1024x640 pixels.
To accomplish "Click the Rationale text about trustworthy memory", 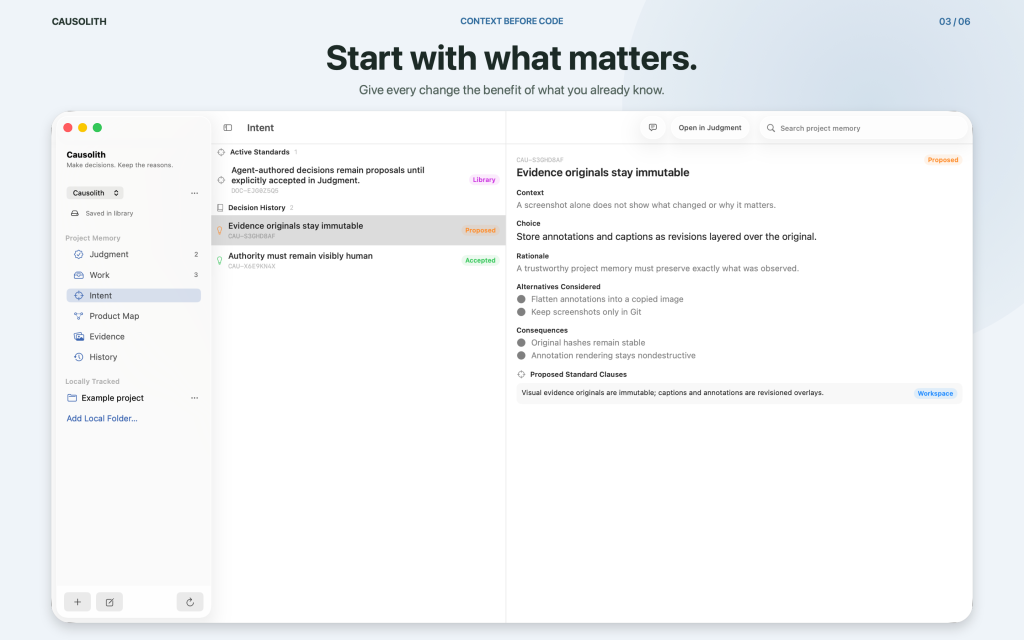I will pos(657,268).
